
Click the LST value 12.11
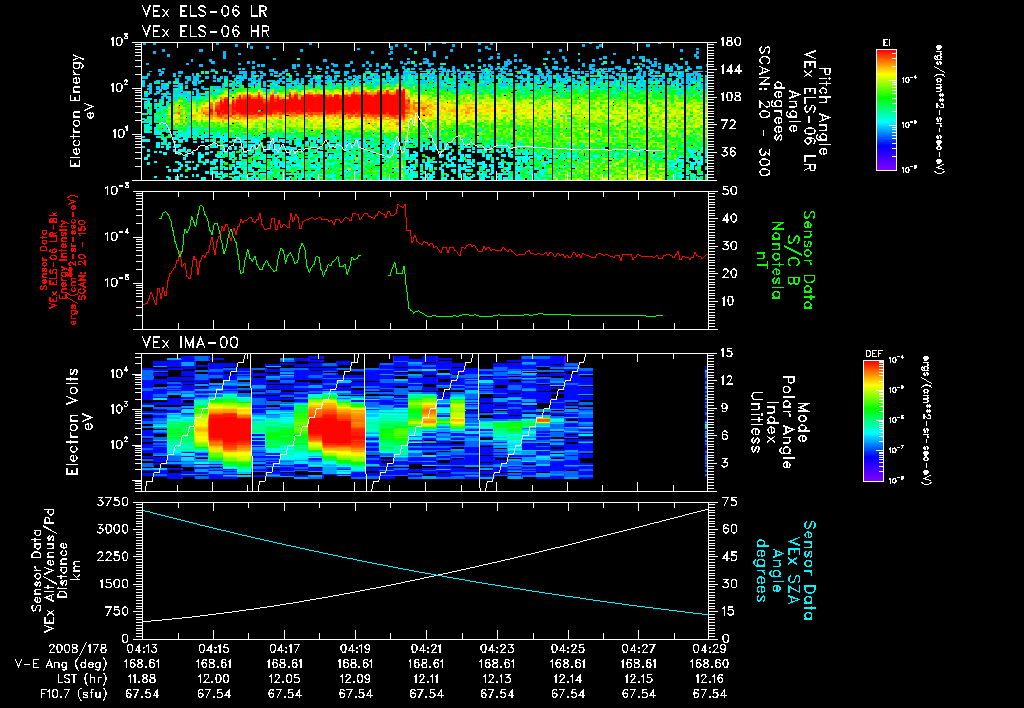coord(426,679)
